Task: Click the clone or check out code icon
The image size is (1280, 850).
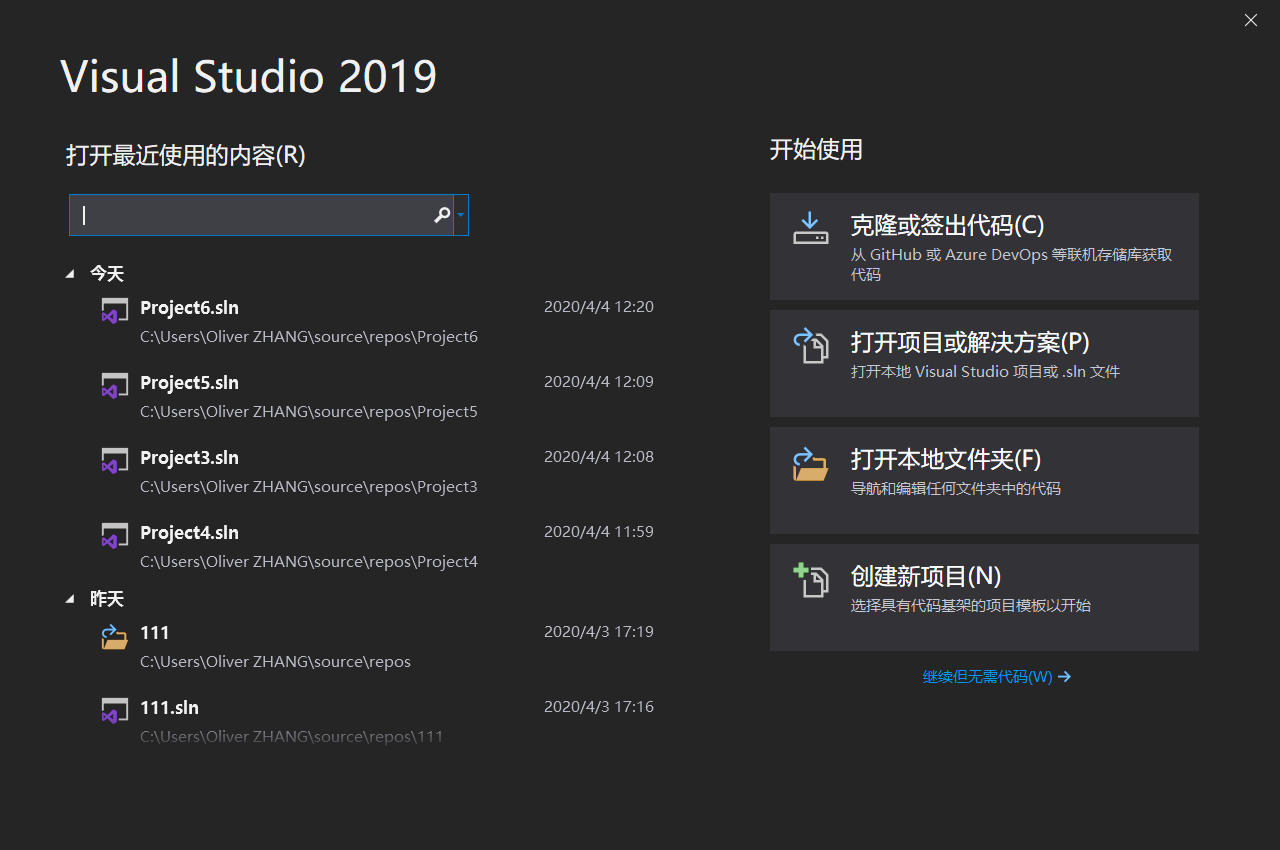Action: [811, 229]
